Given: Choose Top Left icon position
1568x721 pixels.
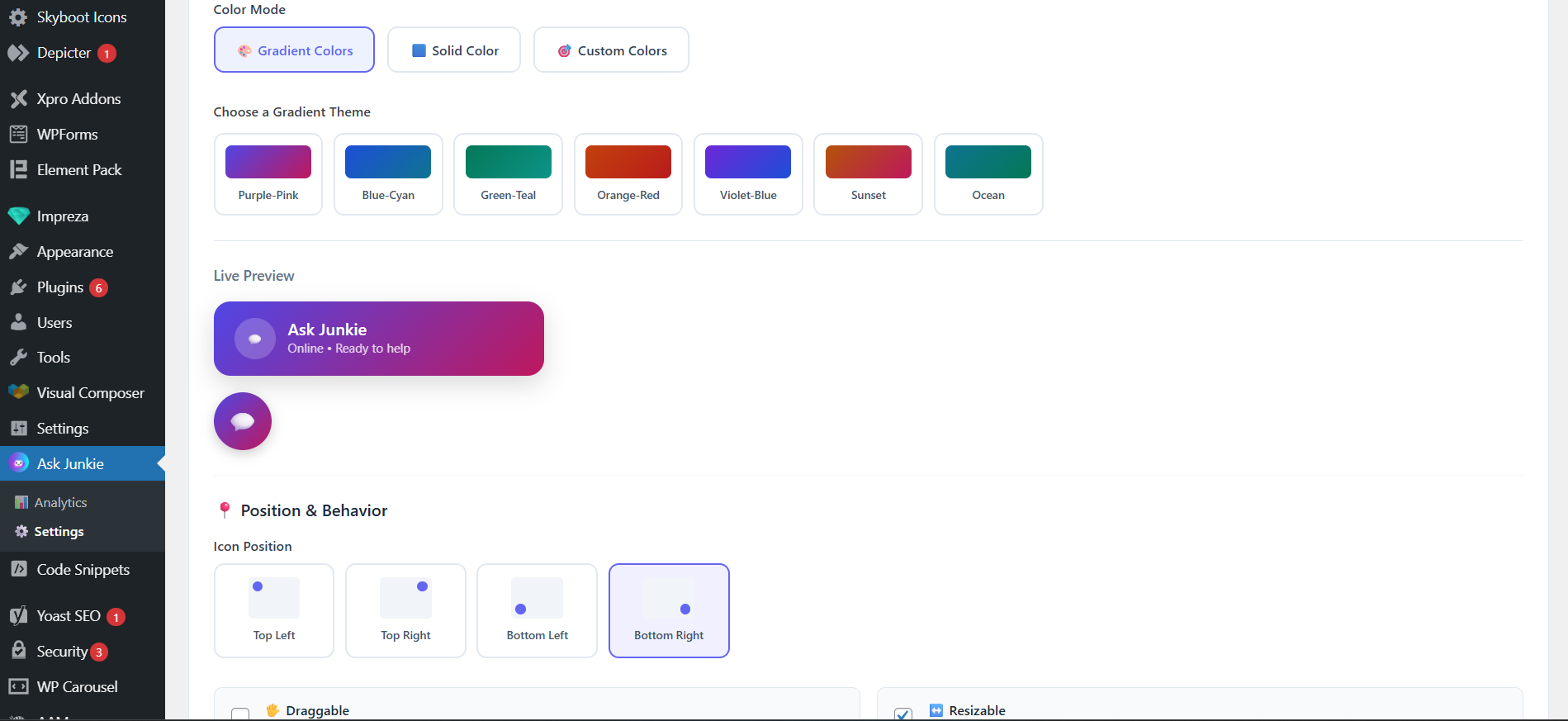Looking at the screenshot, I should tap(274, 610).
